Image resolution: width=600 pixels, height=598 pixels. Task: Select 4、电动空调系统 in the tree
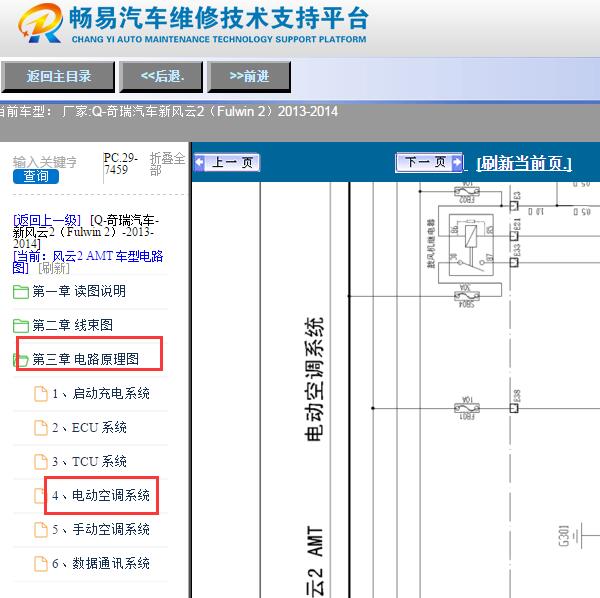(x=101, y=495)
